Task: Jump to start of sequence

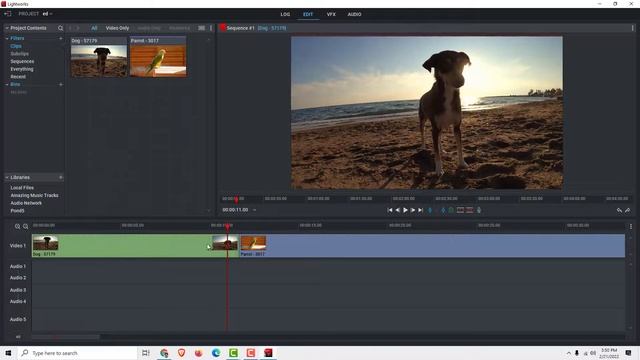Action: tap(390, 210)
